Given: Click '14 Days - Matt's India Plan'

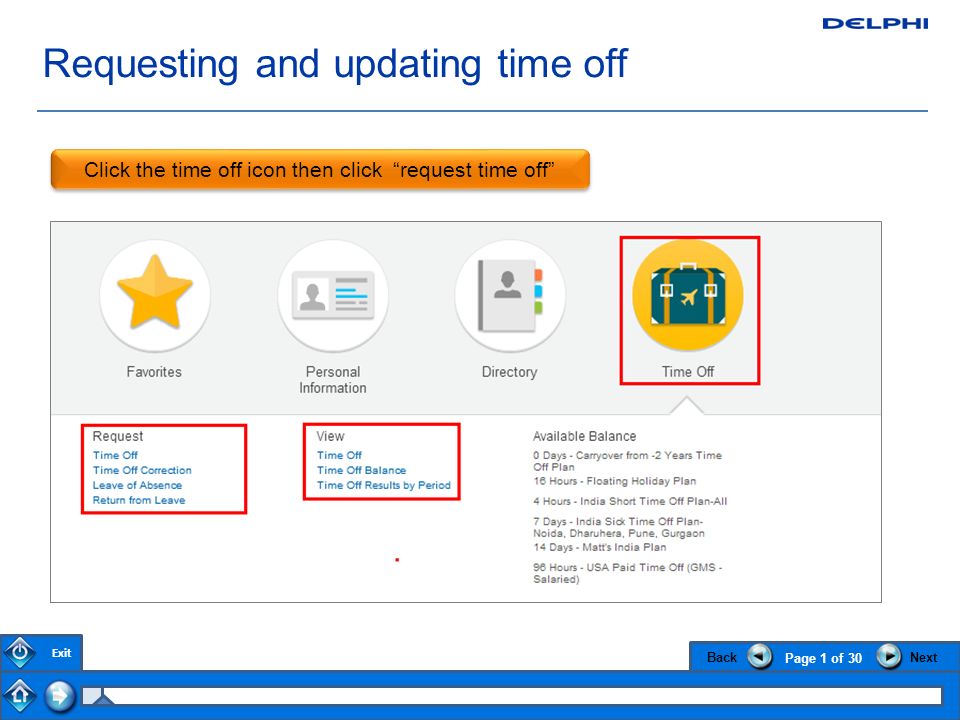Looking at the screenshot, I should point(599,547).
